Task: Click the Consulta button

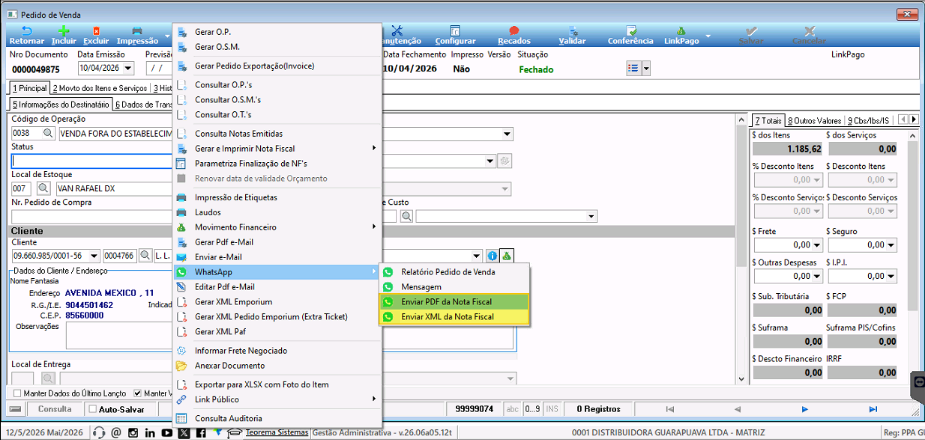Action: click(55, 409)
